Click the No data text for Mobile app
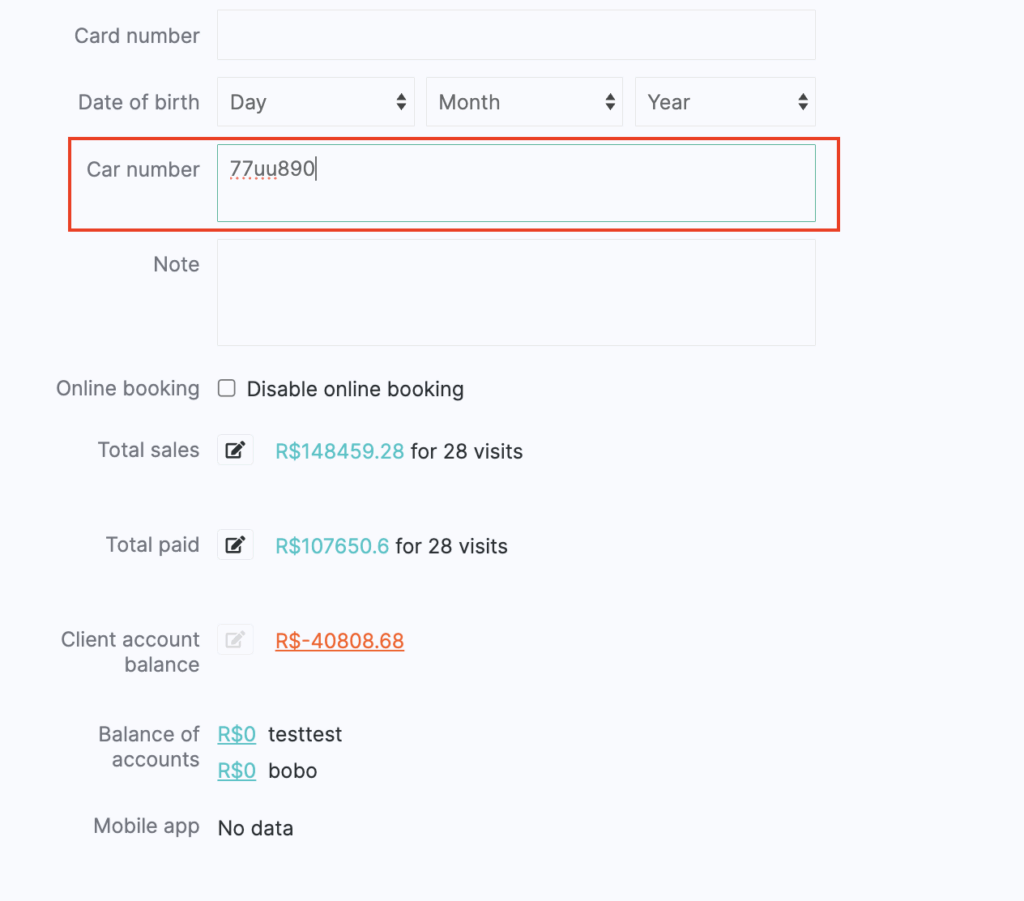 pyautogui.click(x=255, y=828)
